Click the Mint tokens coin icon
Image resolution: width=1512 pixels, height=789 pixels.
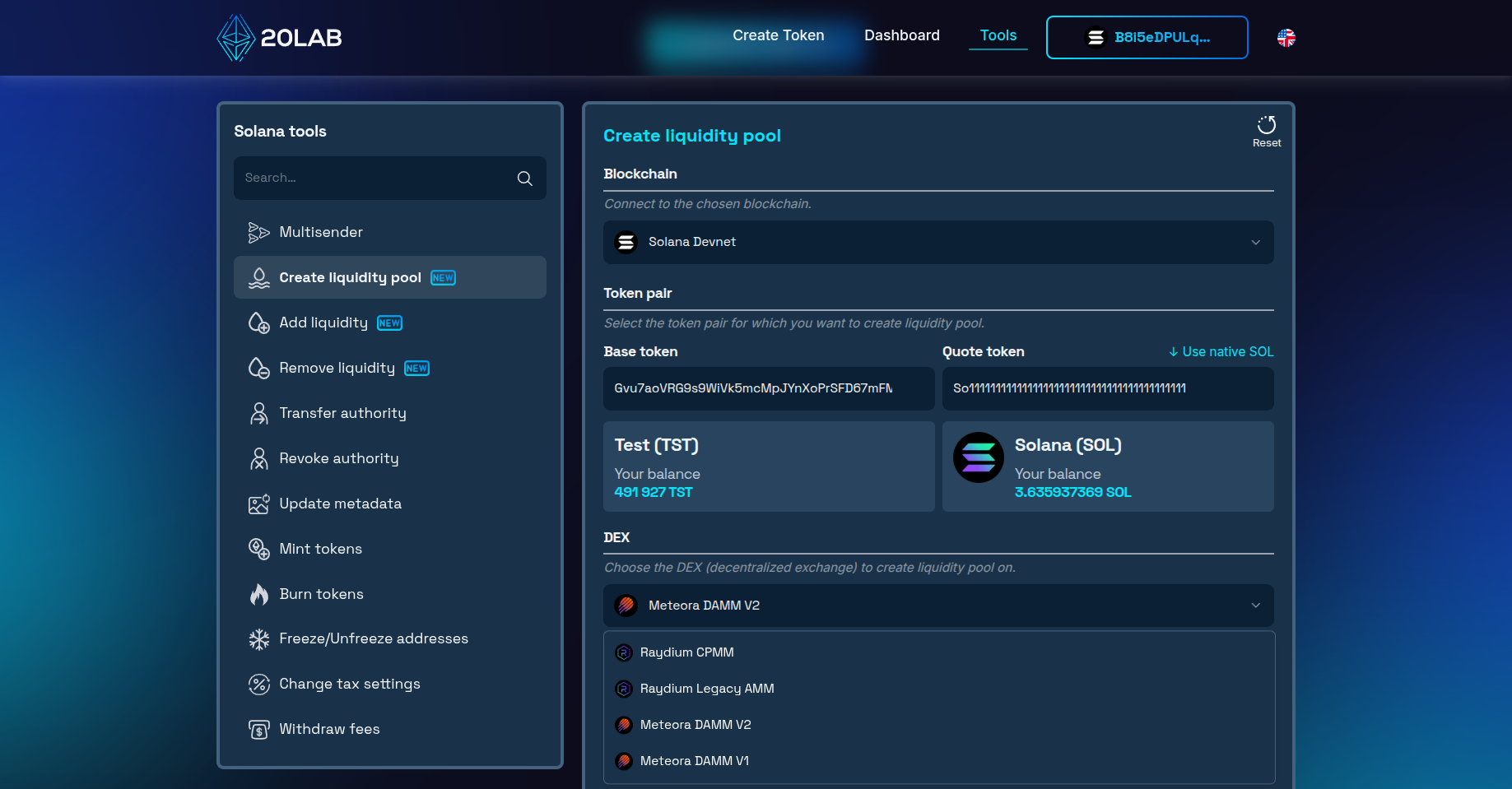pyautogui.click(x=259, y=550)
